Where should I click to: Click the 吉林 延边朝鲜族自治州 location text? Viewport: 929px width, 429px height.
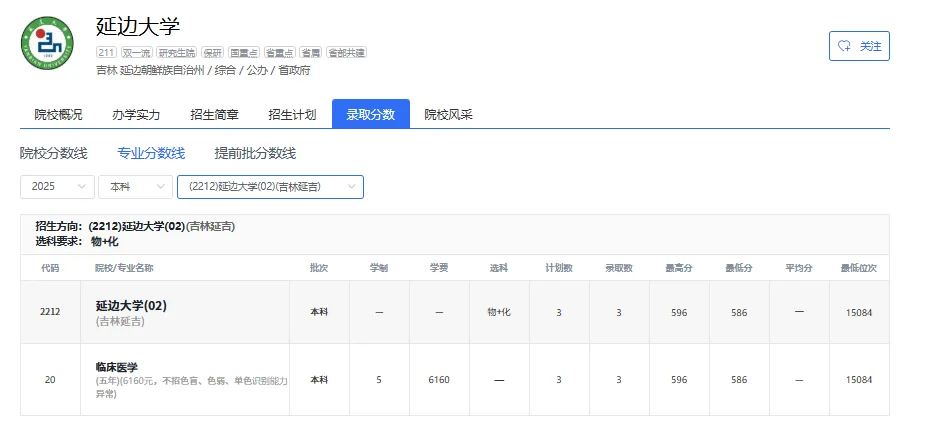point(149,71)
